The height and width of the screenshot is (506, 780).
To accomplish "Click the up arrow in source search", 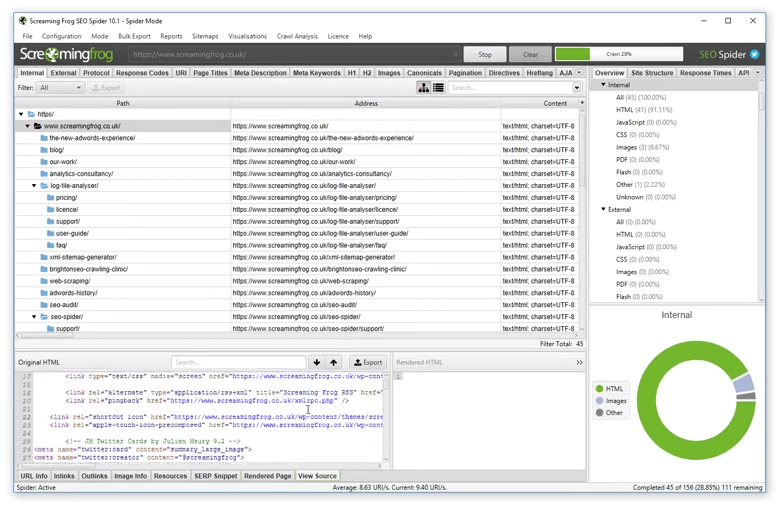I will pyautogui.click(x=333, y=362).
